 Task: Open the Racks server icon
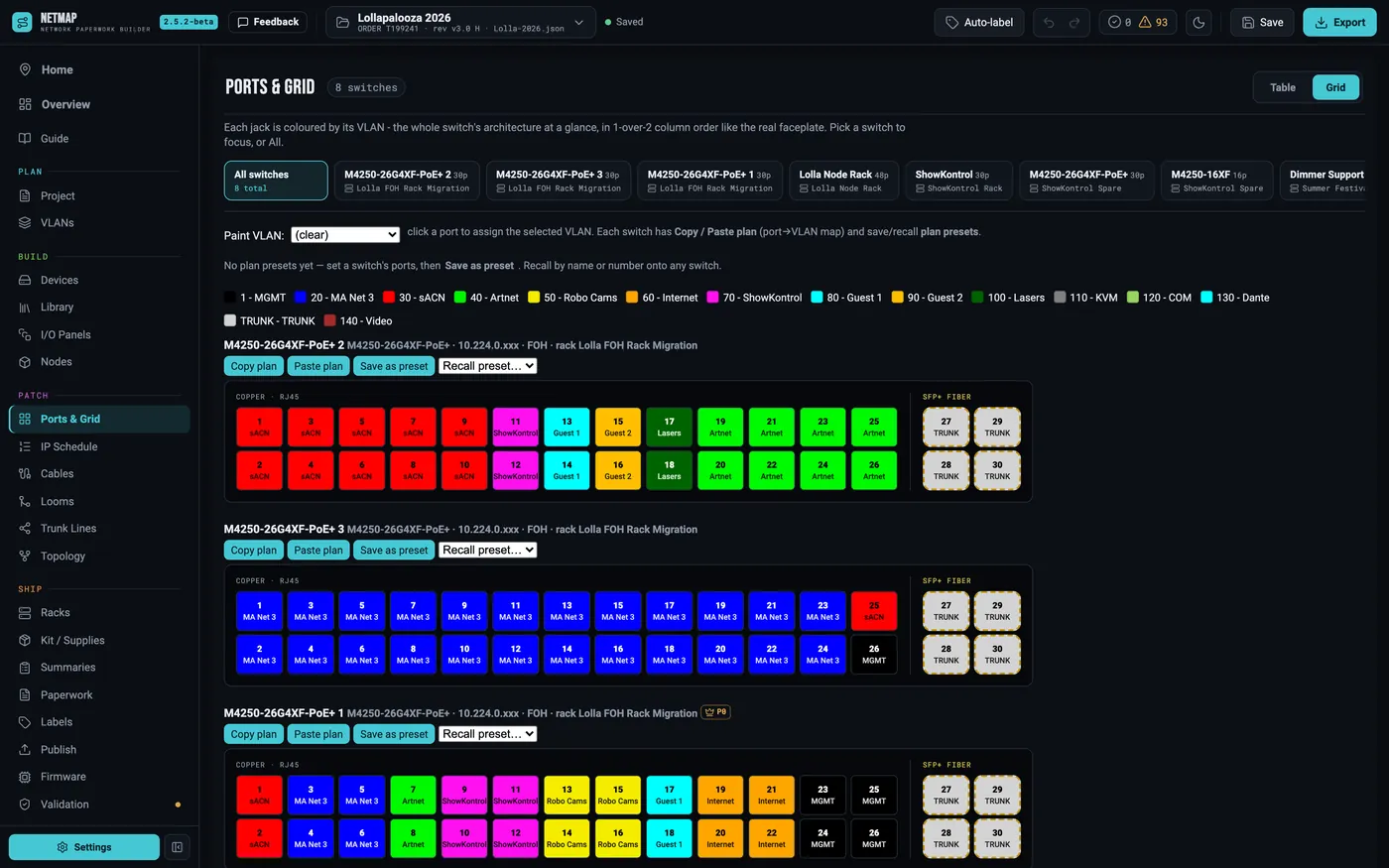(25, 613)
